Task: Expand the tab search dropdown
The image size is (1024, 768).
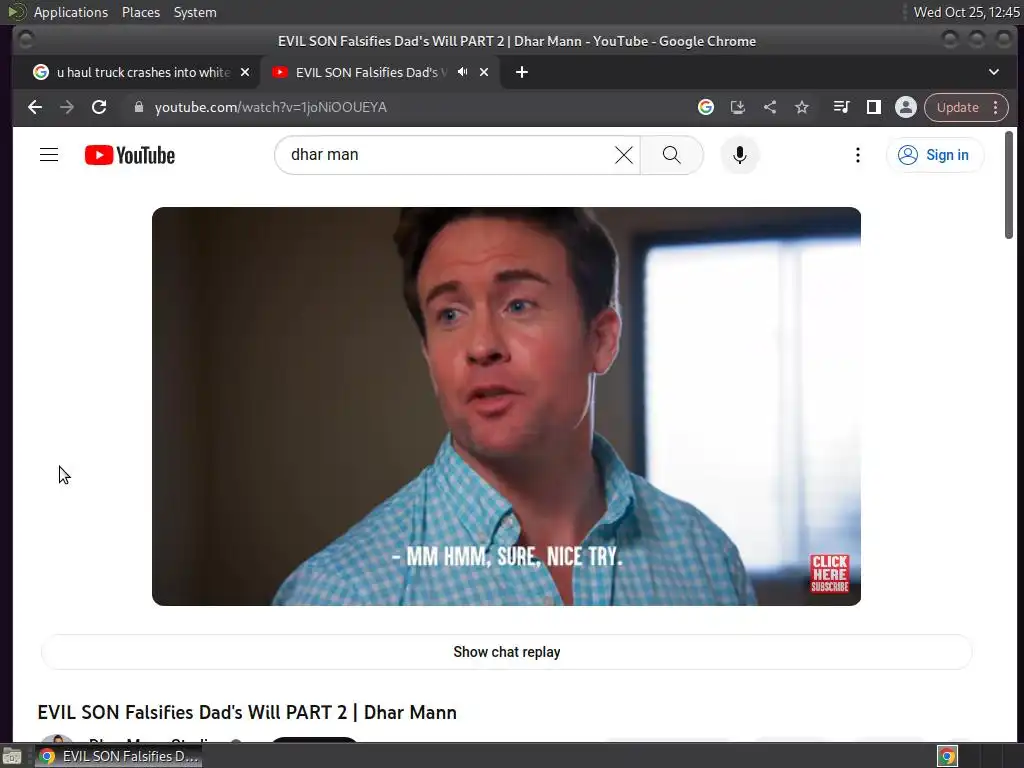Action: [x=993, y=72]
